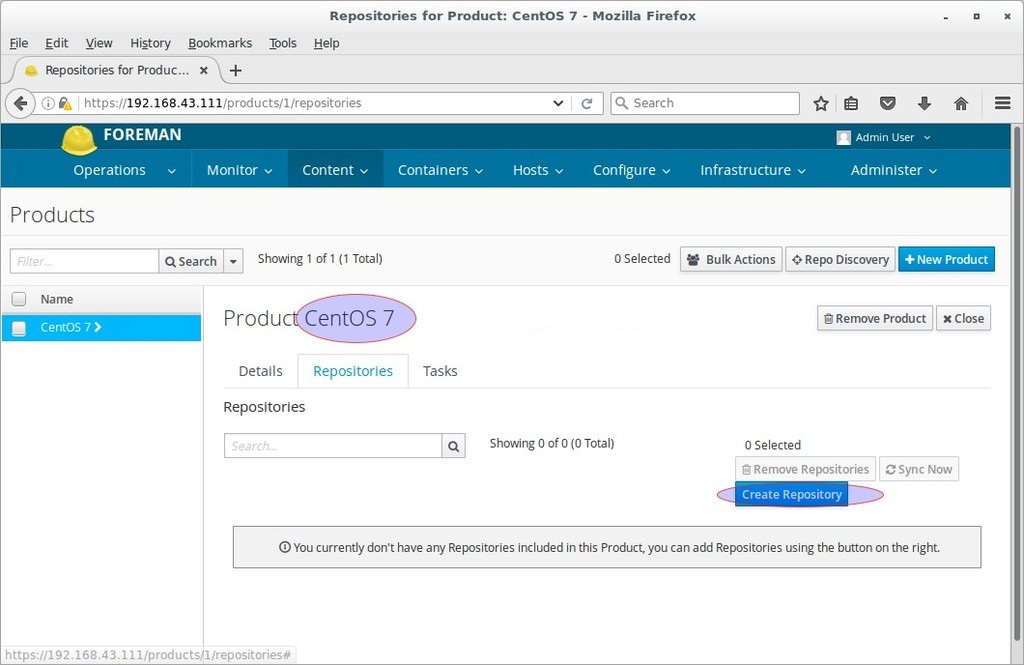Open Repo Discovery

840,259
